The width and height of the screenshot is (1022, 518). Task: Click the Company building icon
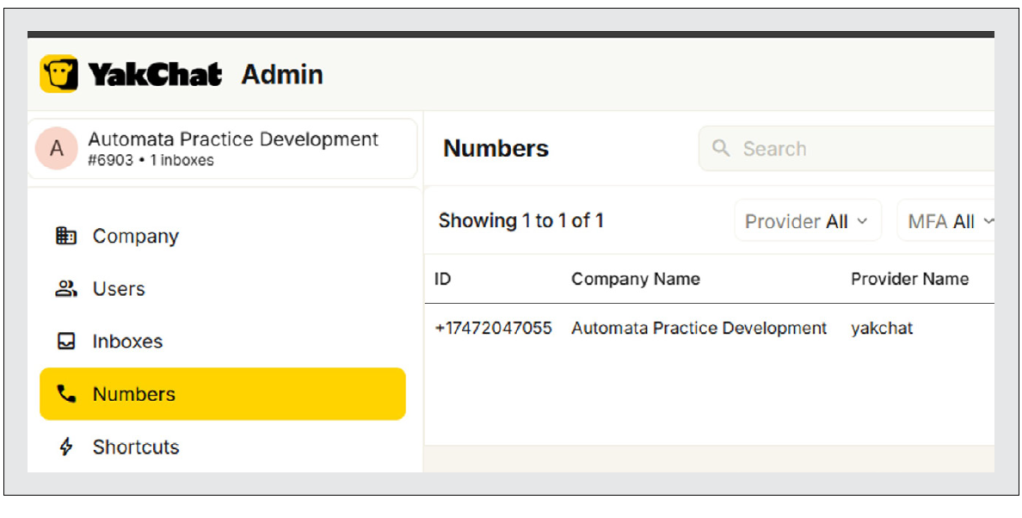coord(66,236)
